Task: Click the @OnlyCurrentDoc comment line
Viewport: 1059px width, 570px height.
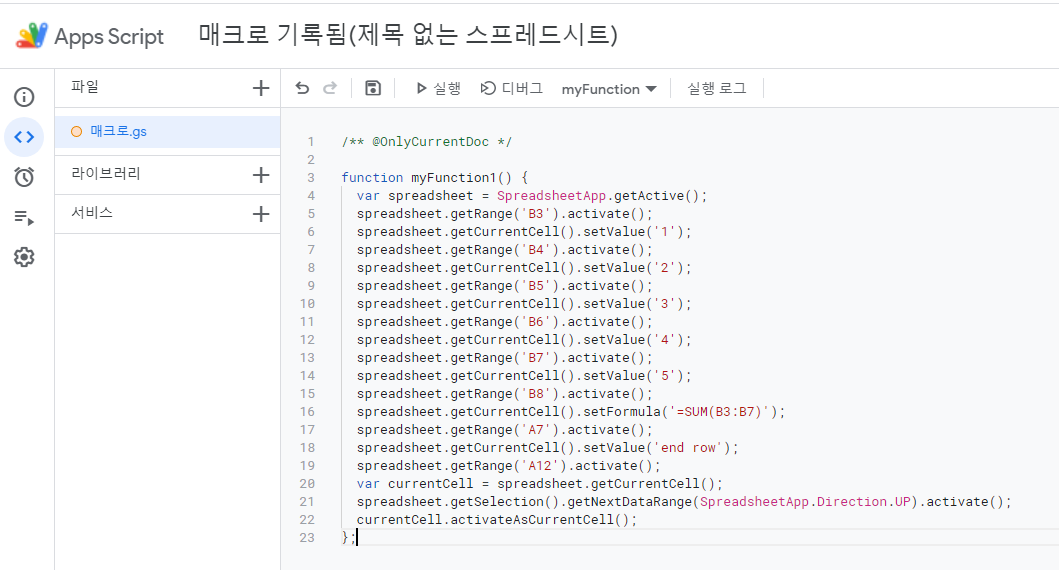Action: (426, 142)
